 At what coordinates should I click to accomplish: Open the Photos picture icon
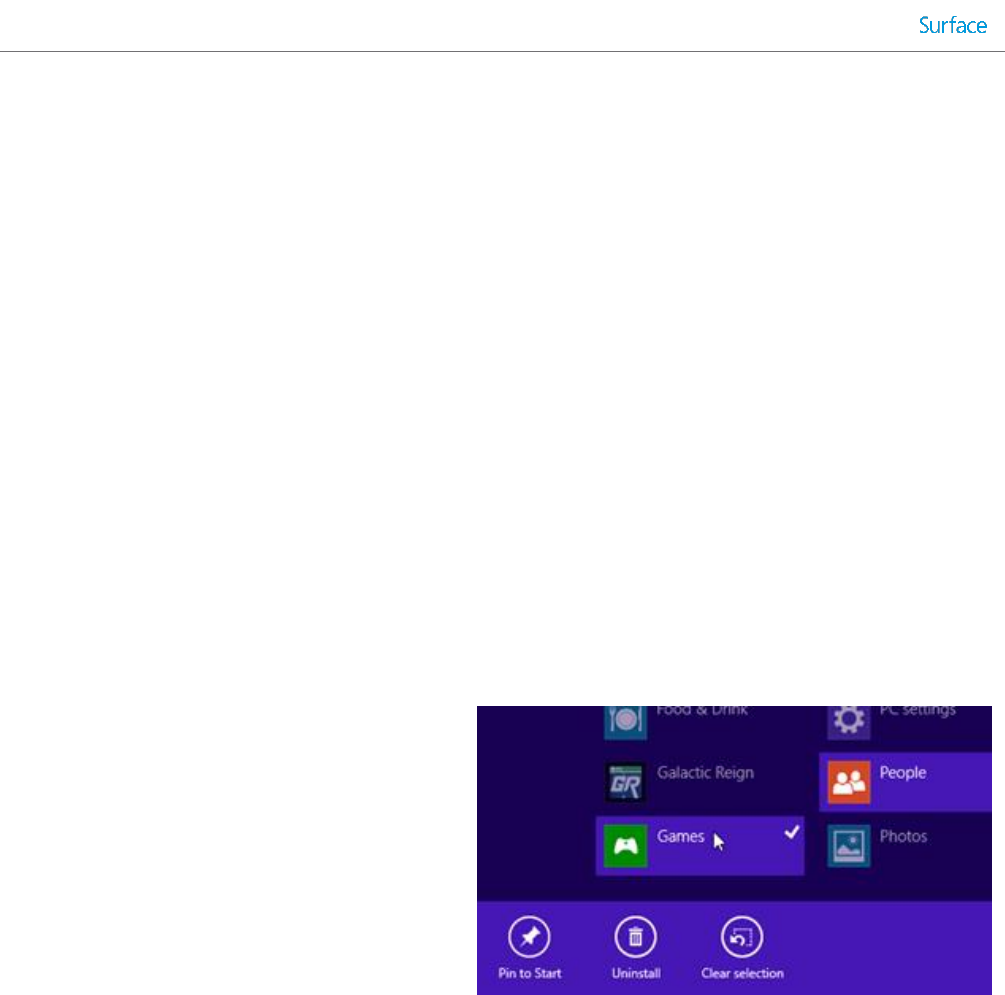coord(848,846)
